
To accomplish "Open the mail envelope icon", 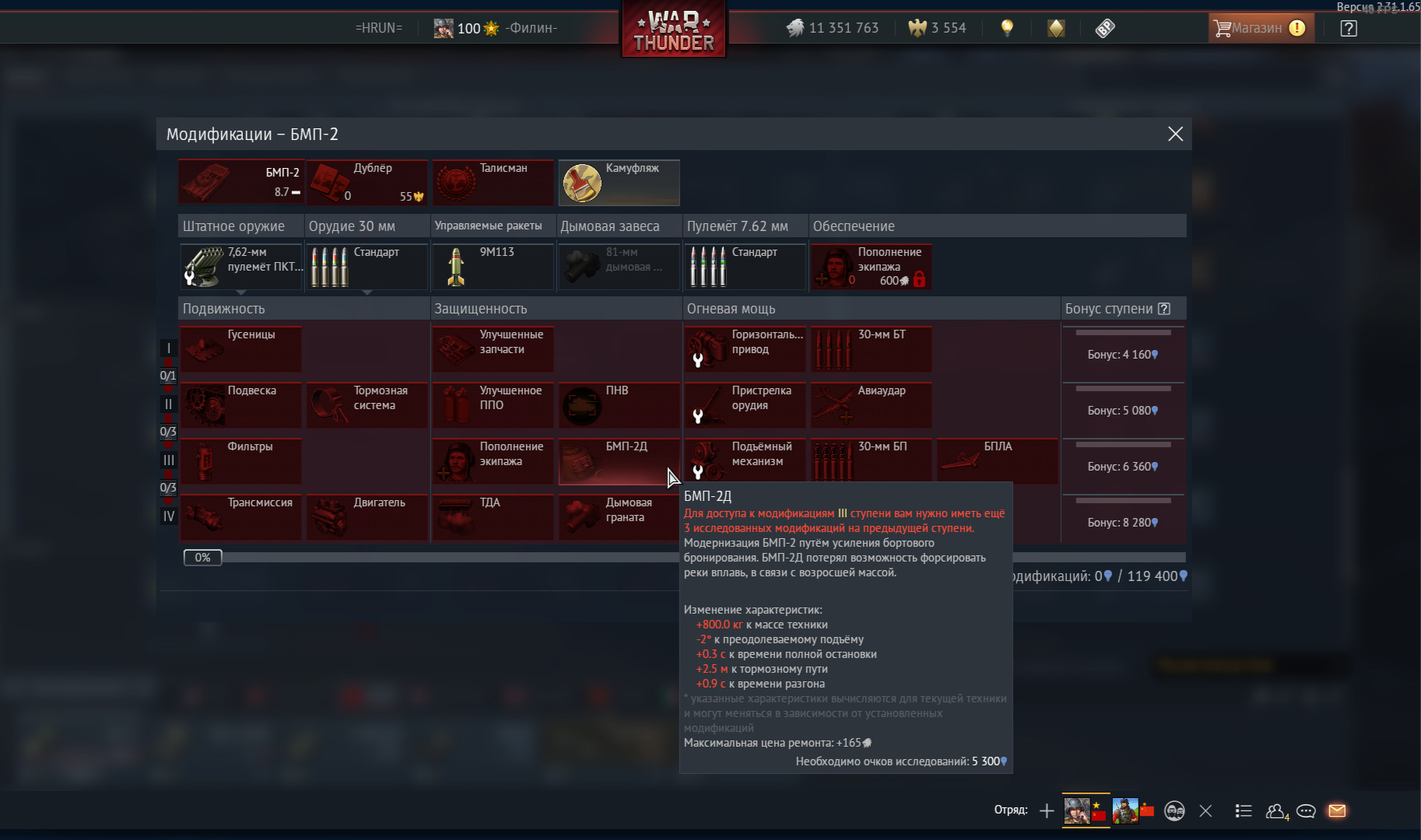I will click(x=1337, y=811).
